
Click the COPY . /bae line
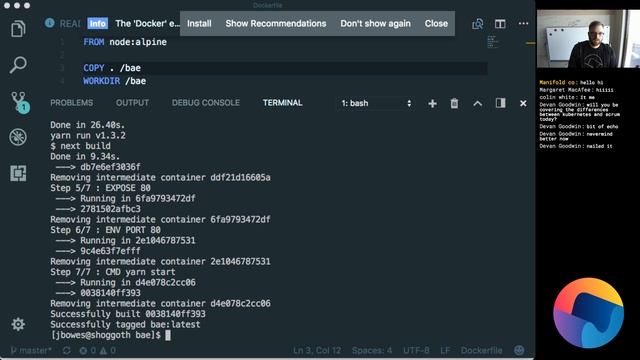point(112,68)
